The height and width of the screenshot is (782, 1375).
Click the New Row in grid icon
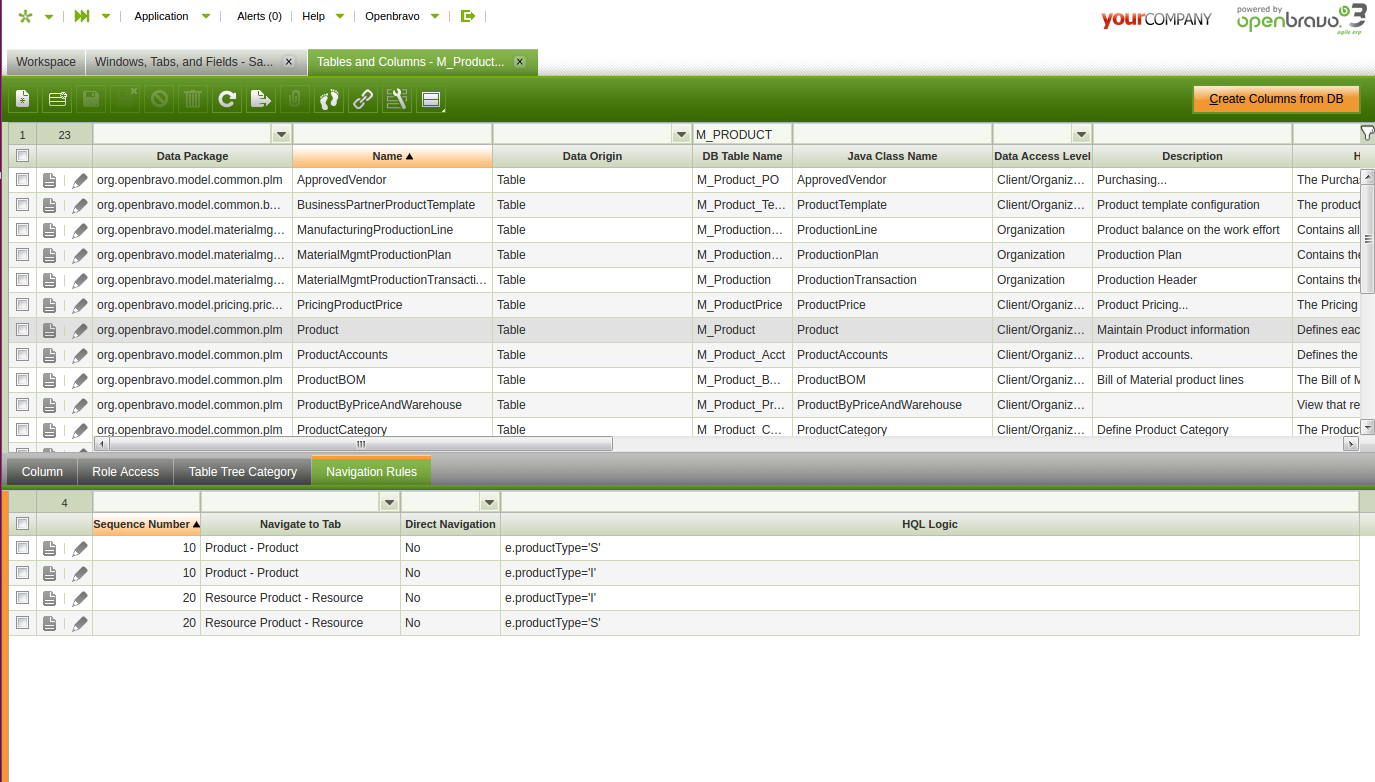pos(57,99)
